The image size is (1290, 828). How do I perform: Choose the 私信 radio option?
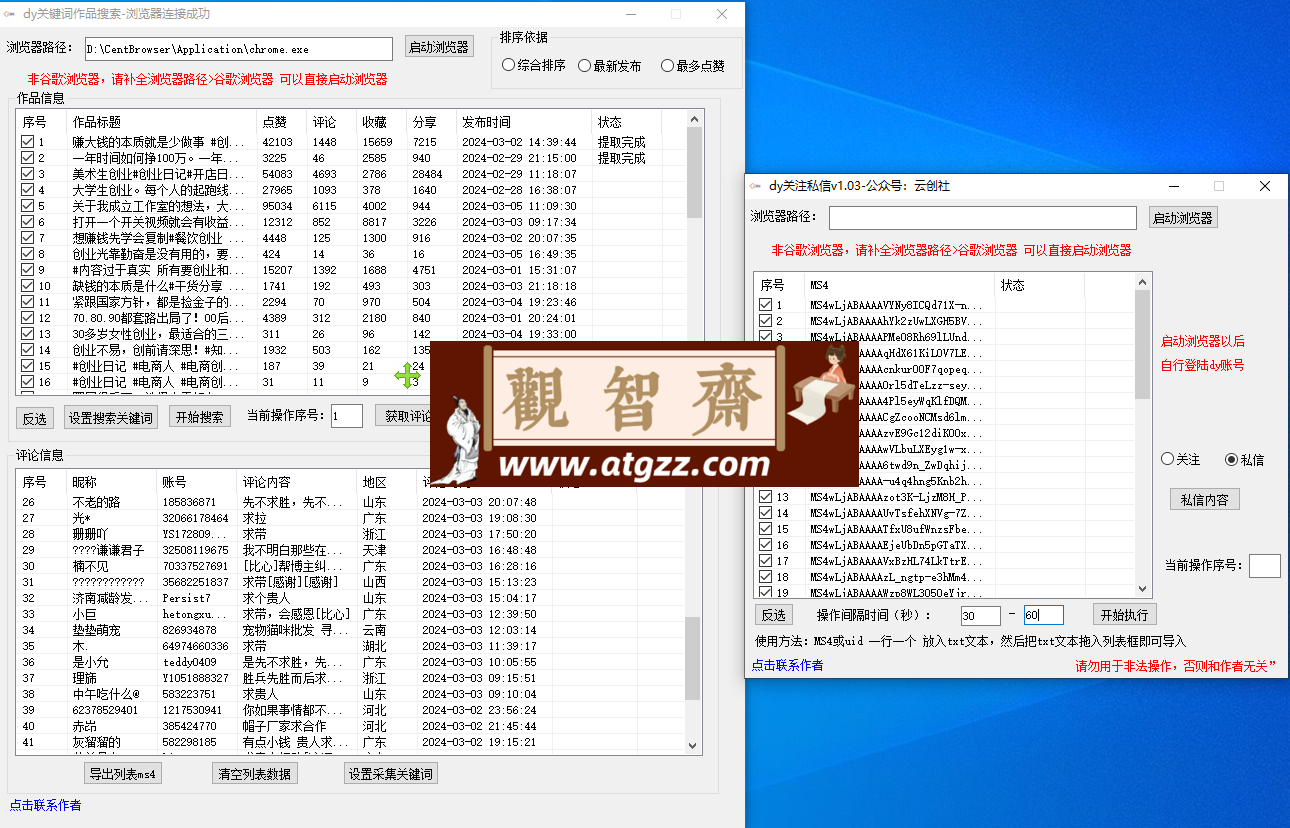pyautogui.click(x=1245, y=460)
